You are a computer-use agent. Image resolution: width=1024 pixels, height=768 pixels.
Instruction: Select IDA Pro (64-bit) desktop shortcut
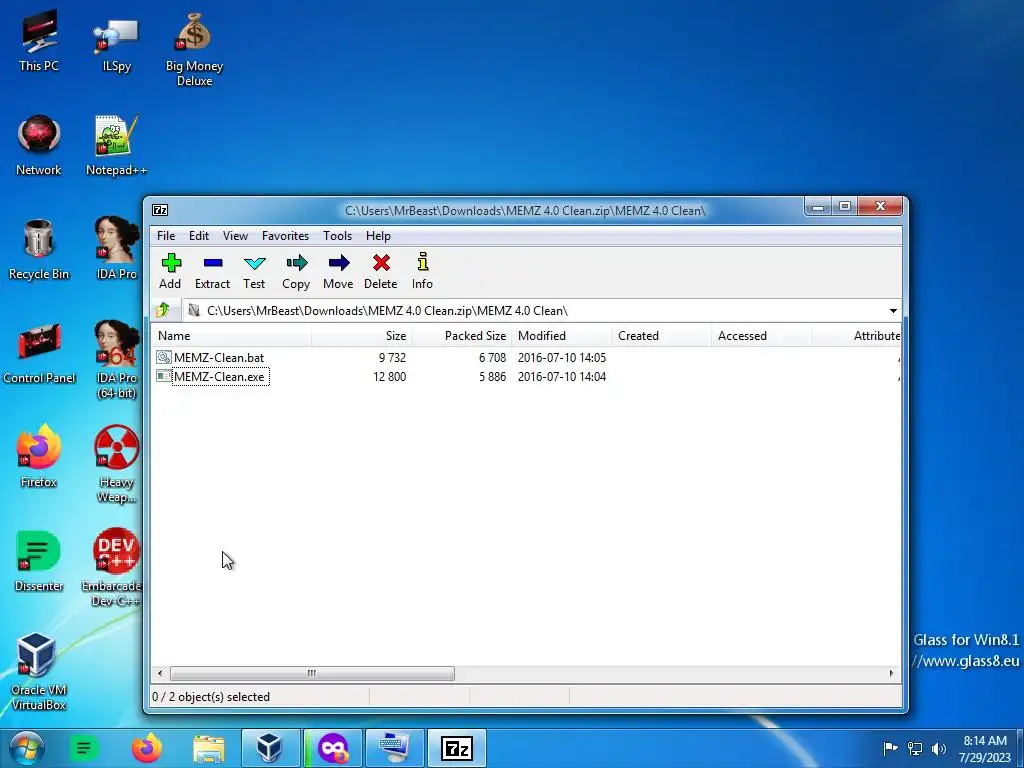click(x=116, y=360)
